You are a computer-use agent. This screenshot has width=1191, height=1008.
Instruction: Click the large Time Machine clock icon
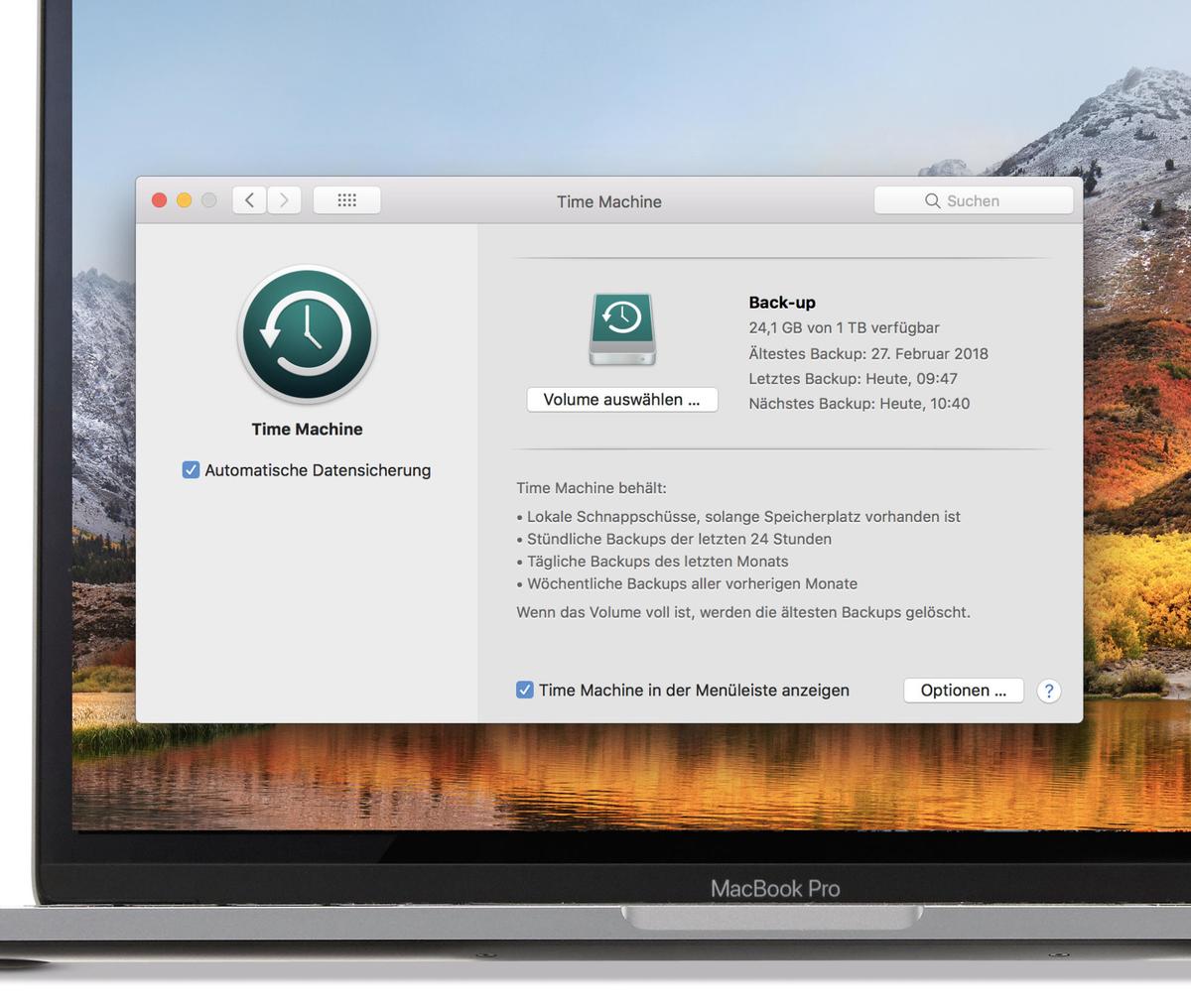tap(307, 334)
